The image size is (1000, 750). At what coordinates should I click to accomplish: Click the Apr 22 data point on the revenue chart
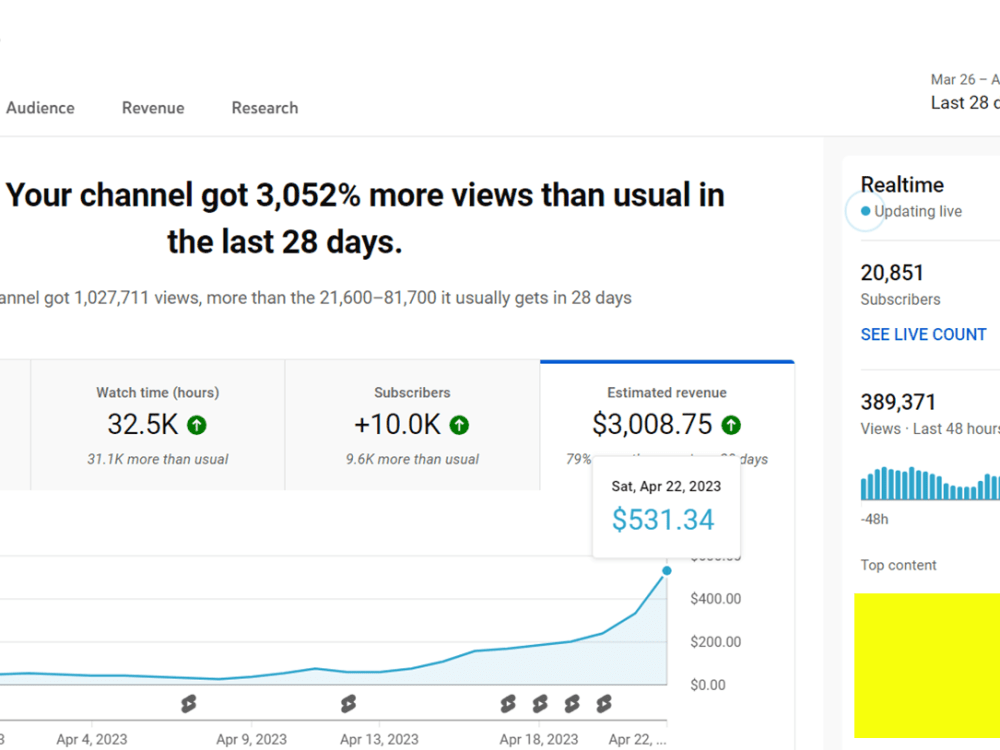point(666,571)
